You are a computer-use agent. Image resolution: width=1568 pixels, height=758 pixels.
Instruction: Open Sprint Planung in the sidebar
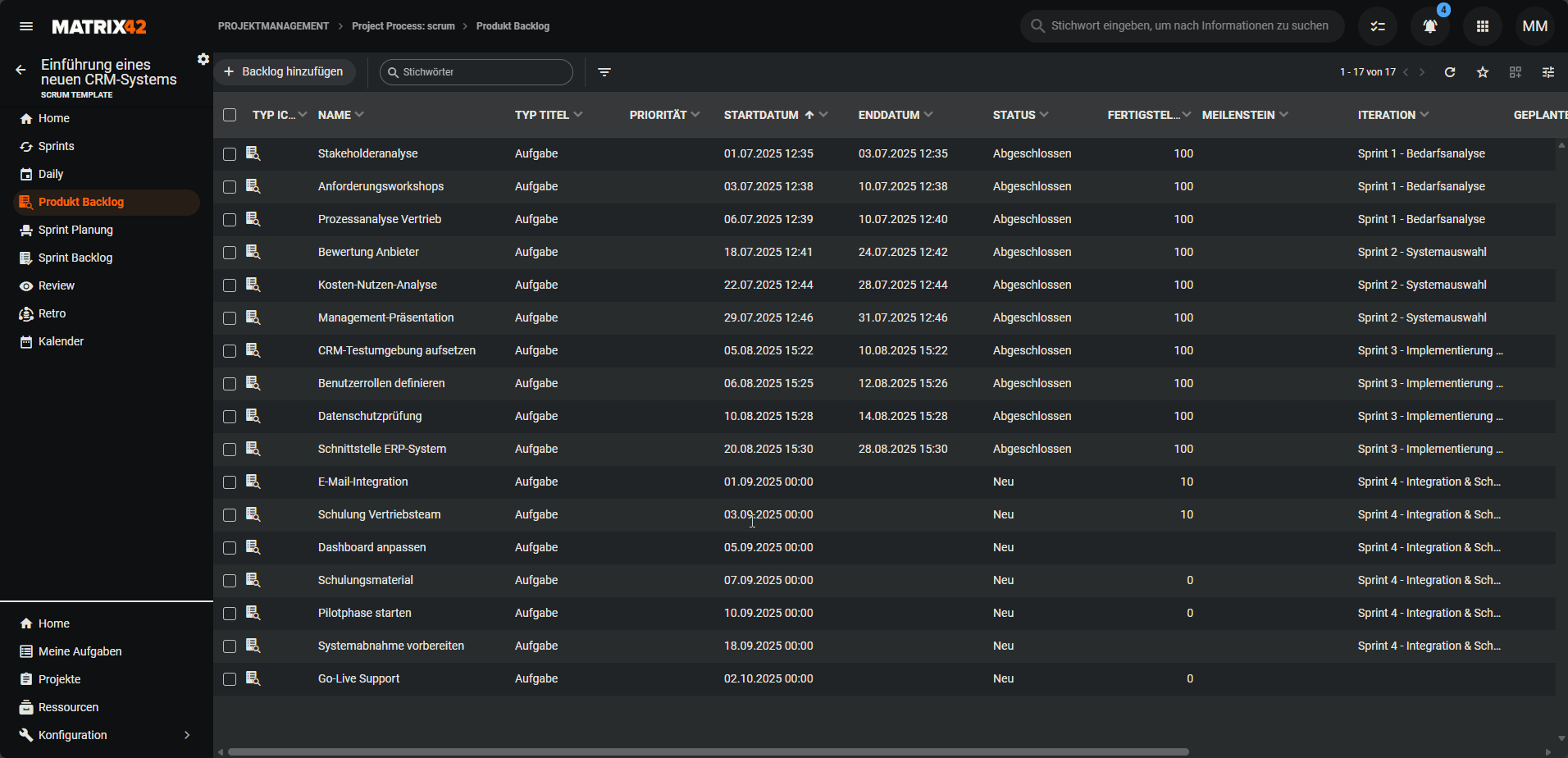click(x=75, y=230)
